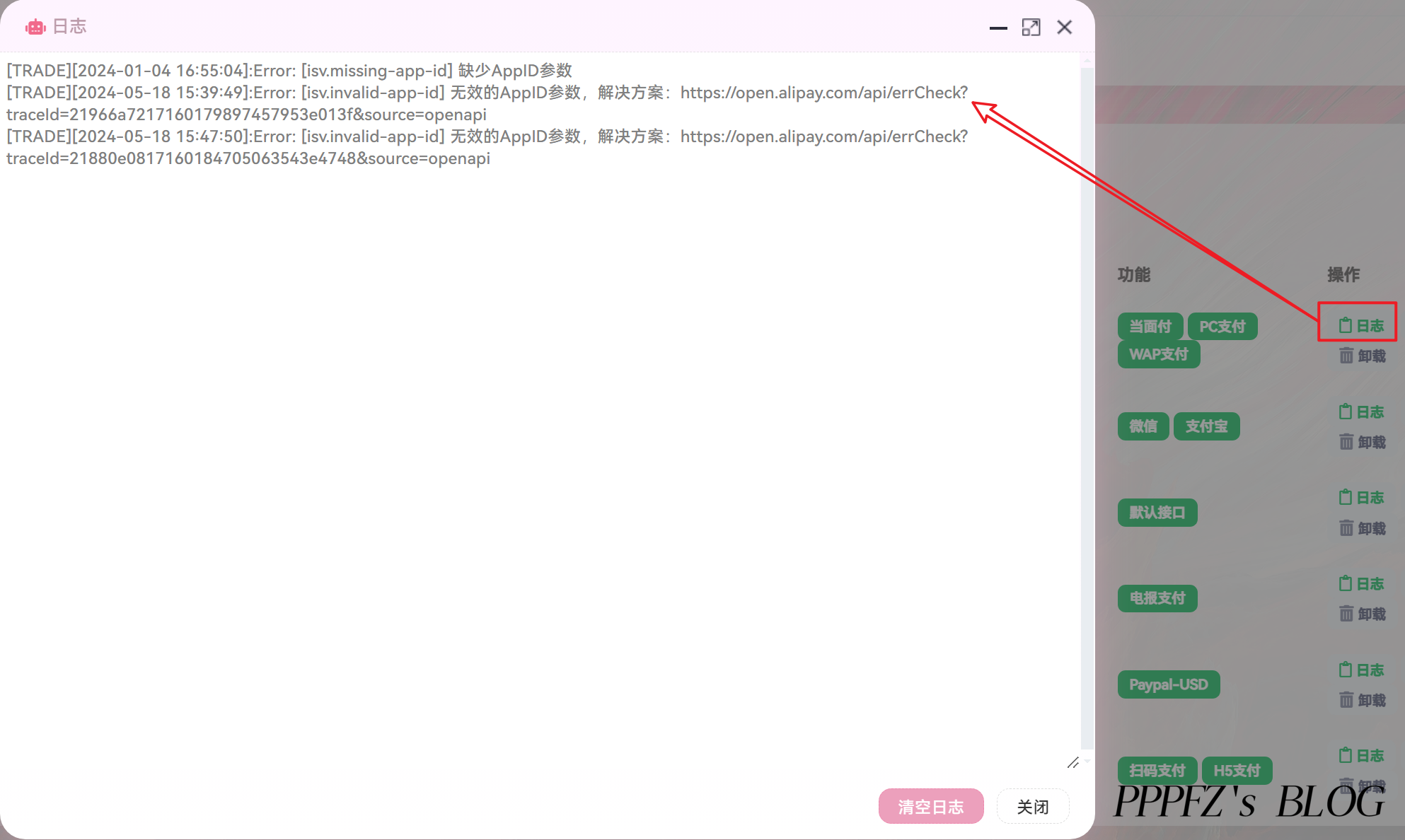Close the 日志 dialog with the X
This screenshot has height=840, width=1405.
pyautogui.click(x=1064, y=28)
